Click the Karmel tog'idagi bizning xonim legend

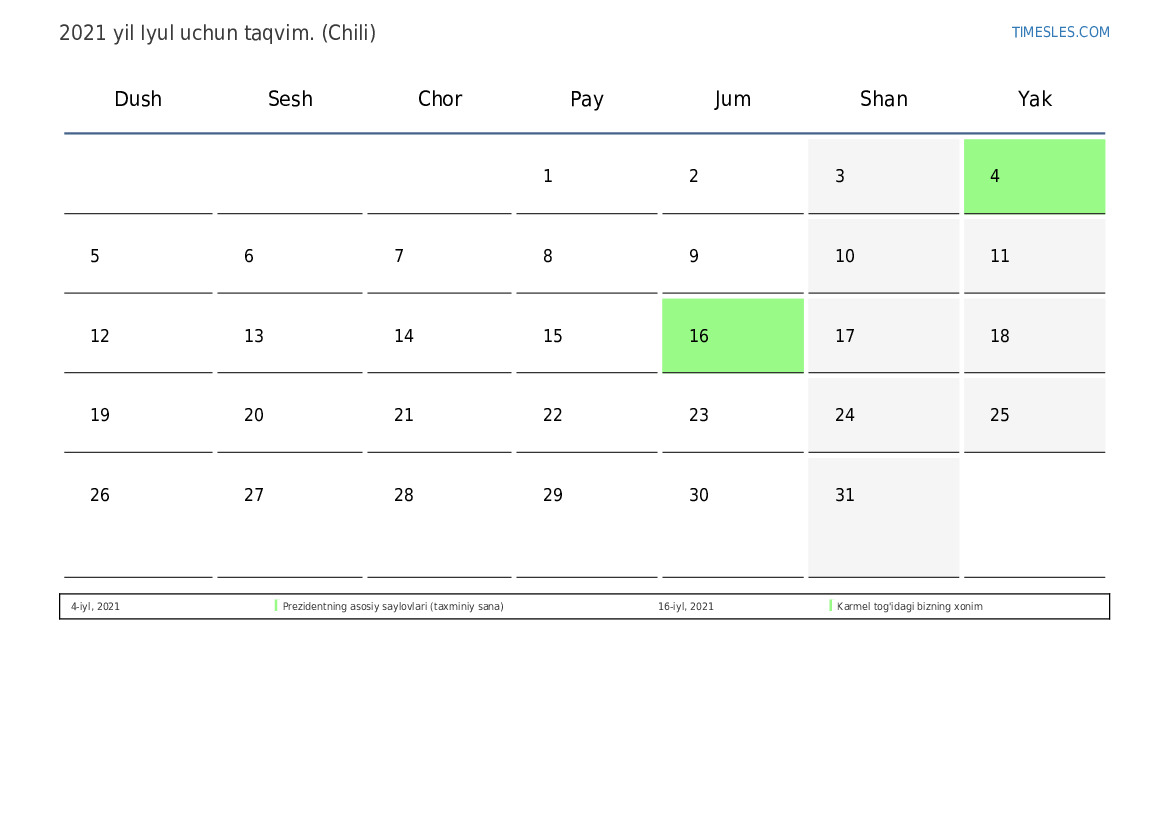pyautogui.click(x=909, y=607)
